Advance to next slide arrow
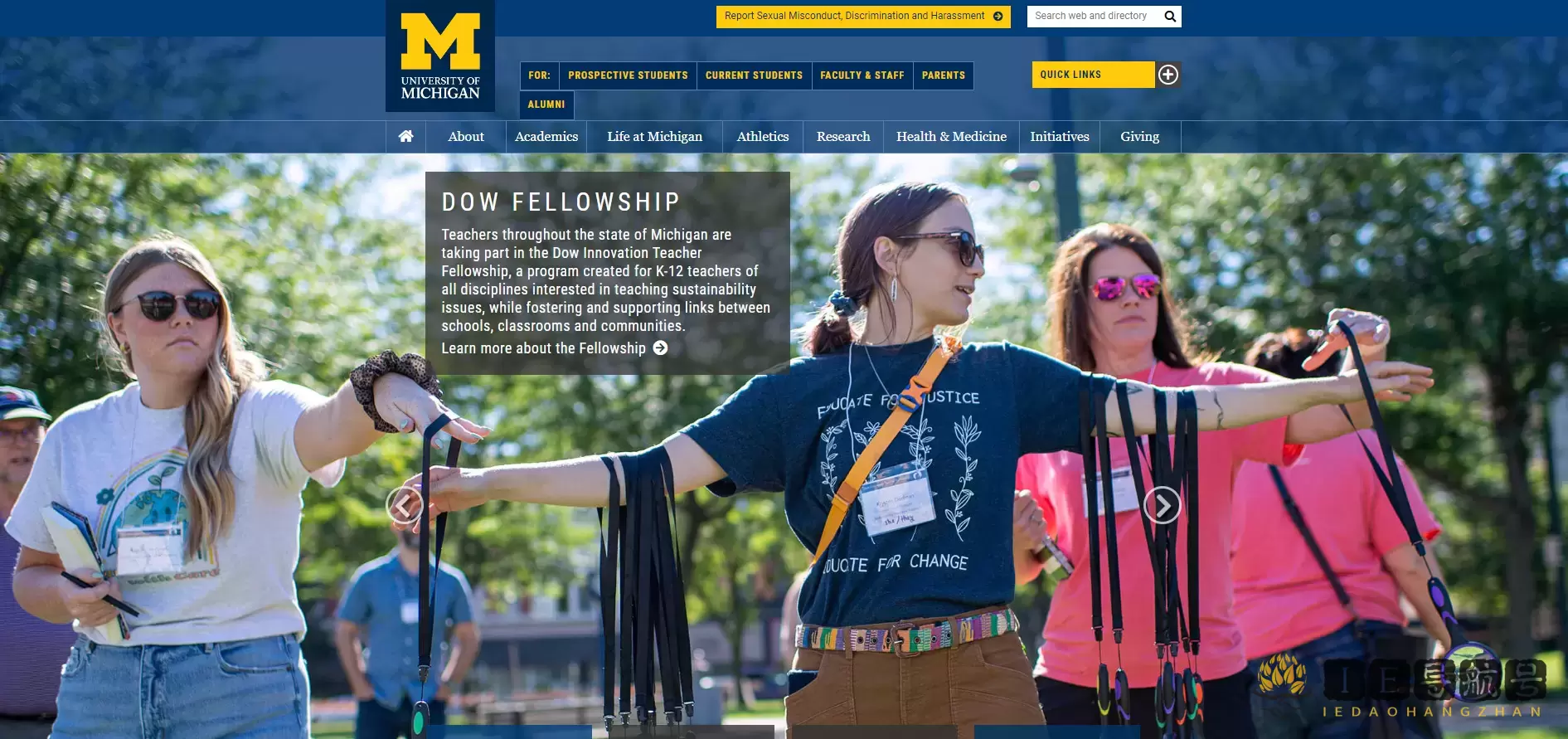 pos(1162,504)
